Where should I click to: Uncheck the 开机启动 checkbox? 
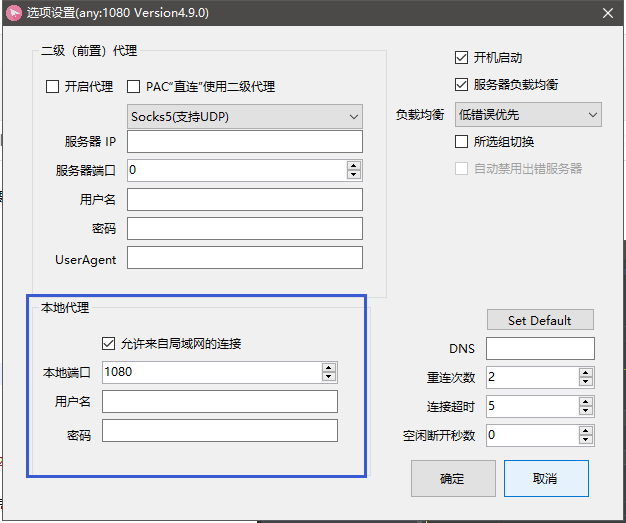461,57
